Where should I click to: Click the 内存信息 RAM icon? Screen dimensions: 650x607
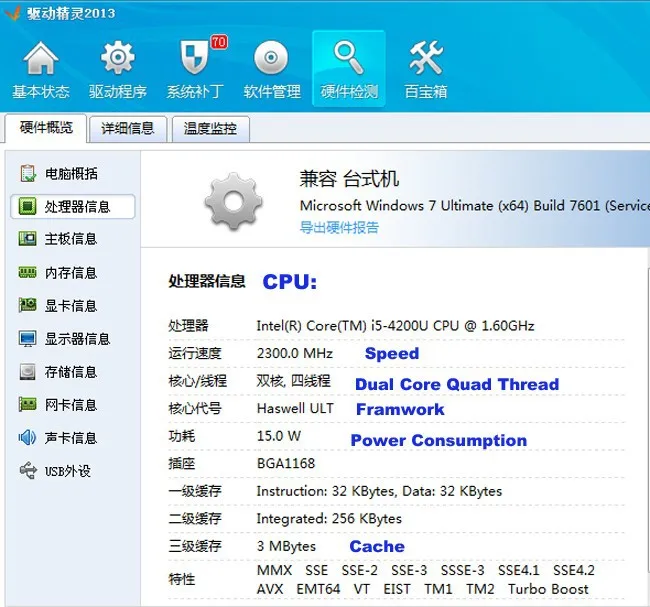click(28, 272)
